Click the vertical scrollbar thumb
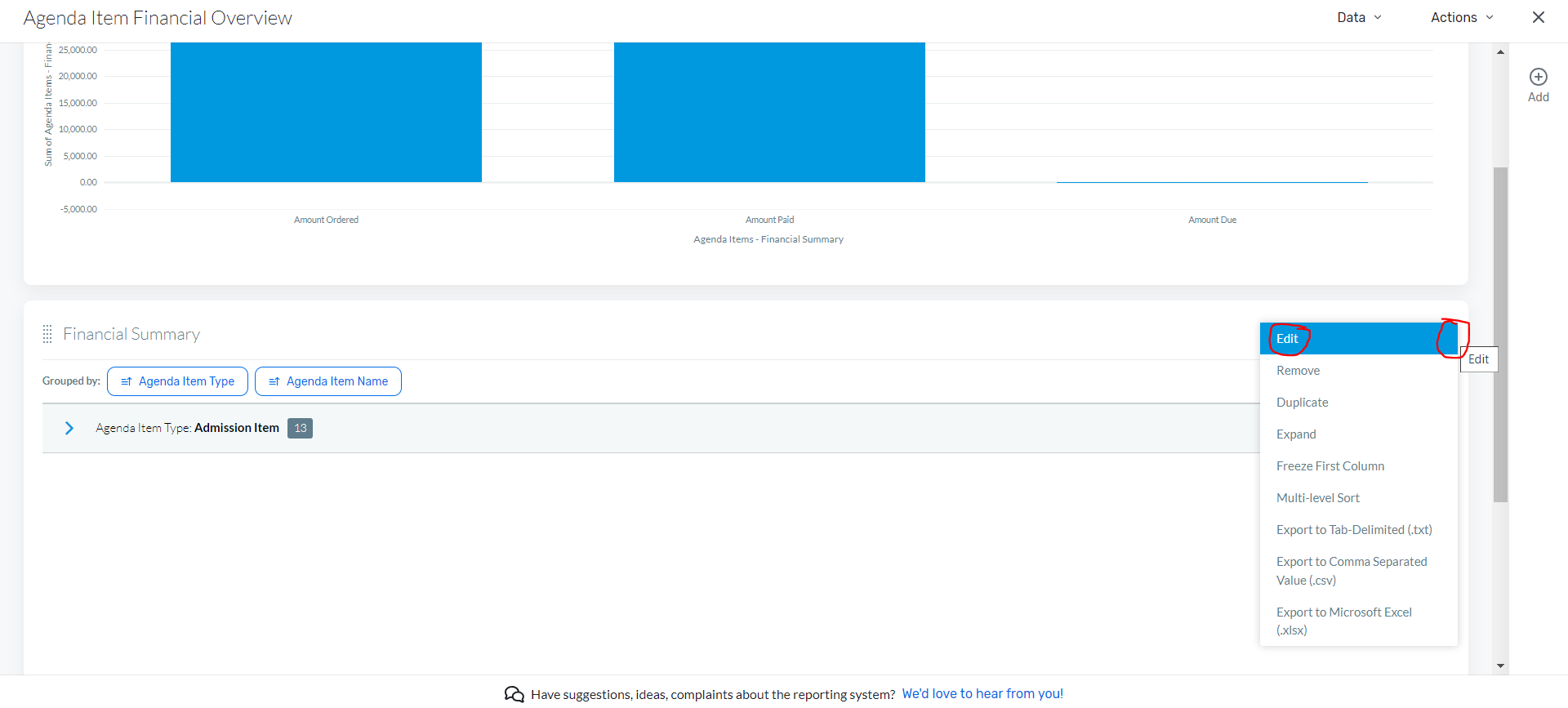Screen dimensions: 1568x708 pyautogui.click(x=1500, y=335)
